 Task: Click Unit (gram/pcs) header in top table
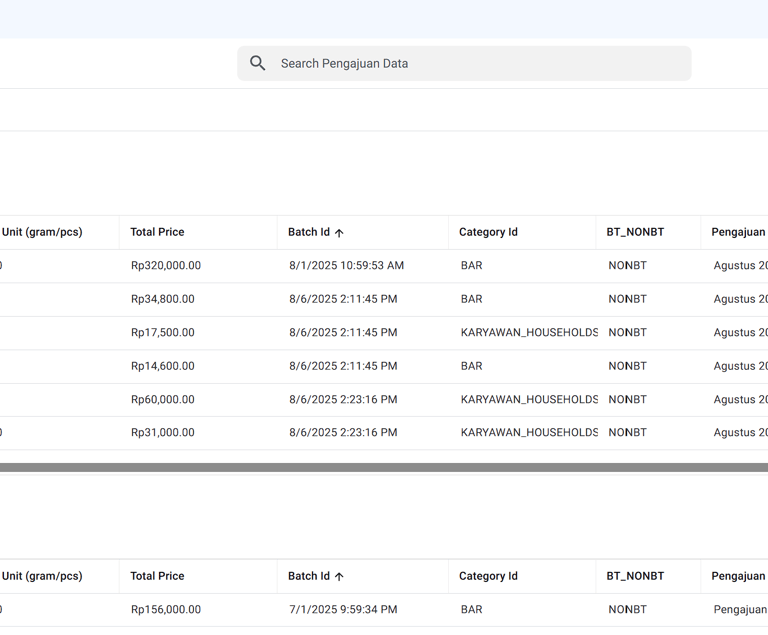[x=42, y=232]
